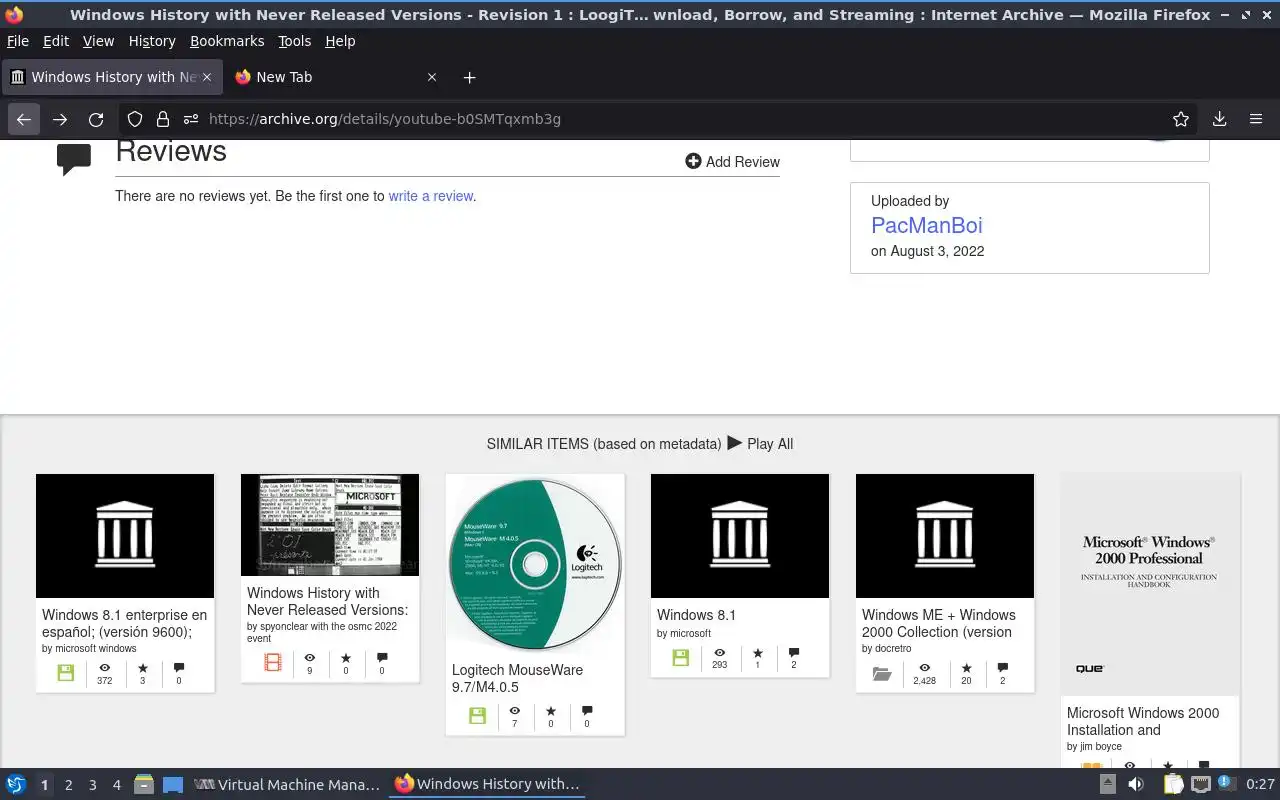
Task: Open Windows History with Never Released Versions title
Action: (328, 601)
